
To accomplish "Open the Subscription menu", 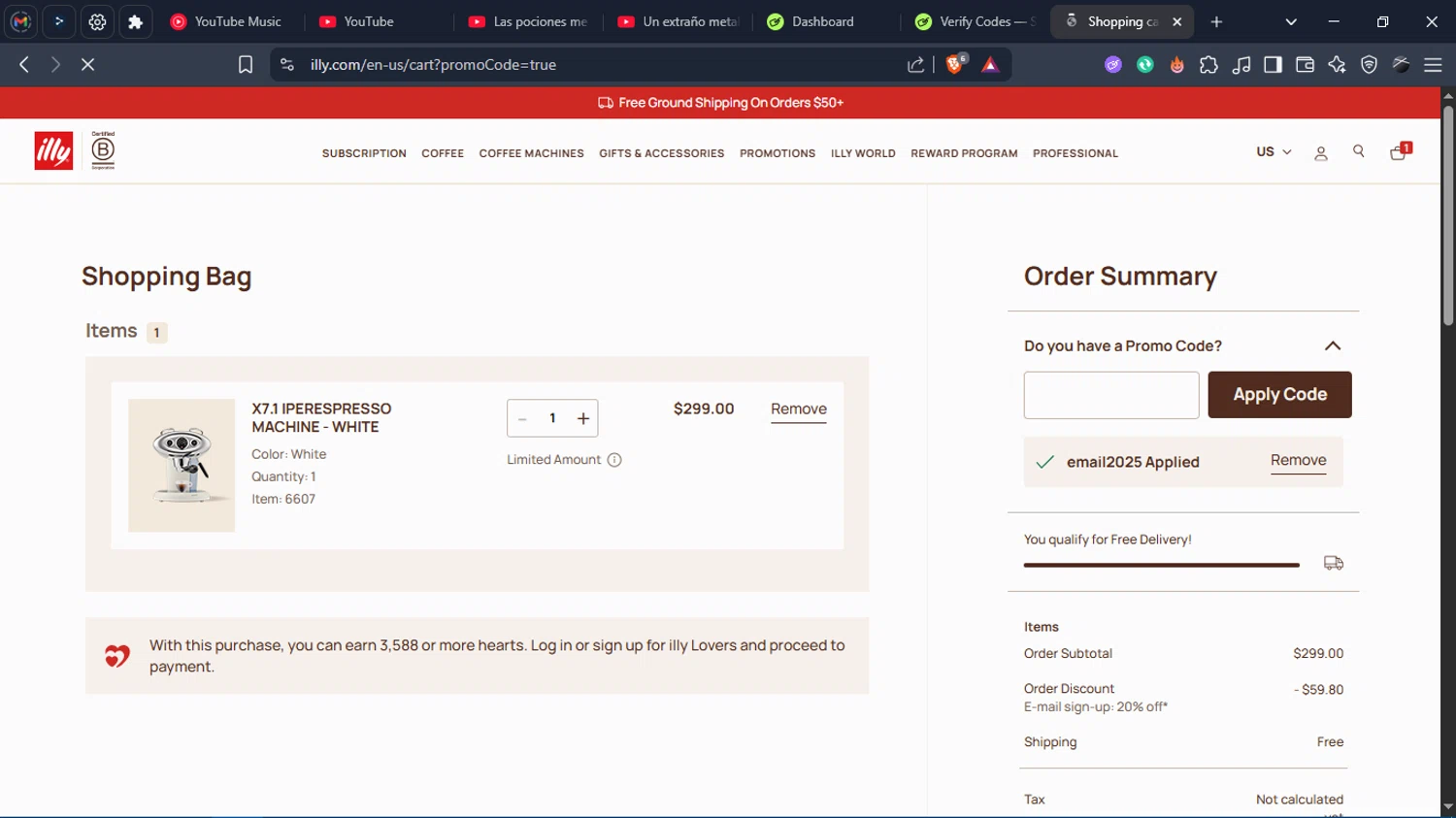I will pyautogui.click(x=364, y=153).
